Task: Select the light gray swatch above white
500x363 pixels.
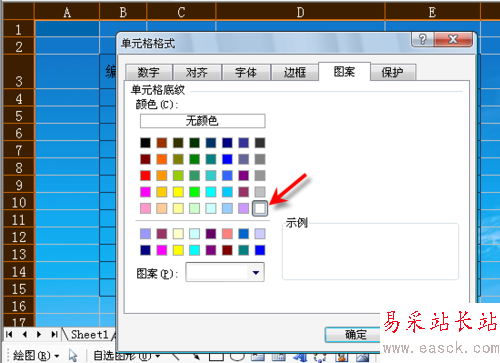Action: pos(260,192)
